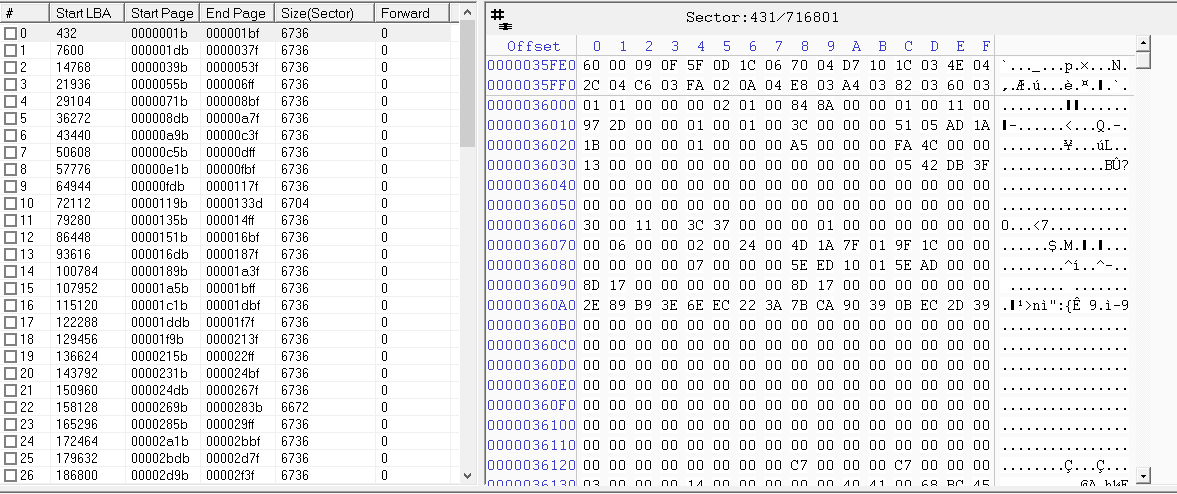1177x494 pixels.
Task: Tick the checkbox for row 17
Action: [10, 322]
